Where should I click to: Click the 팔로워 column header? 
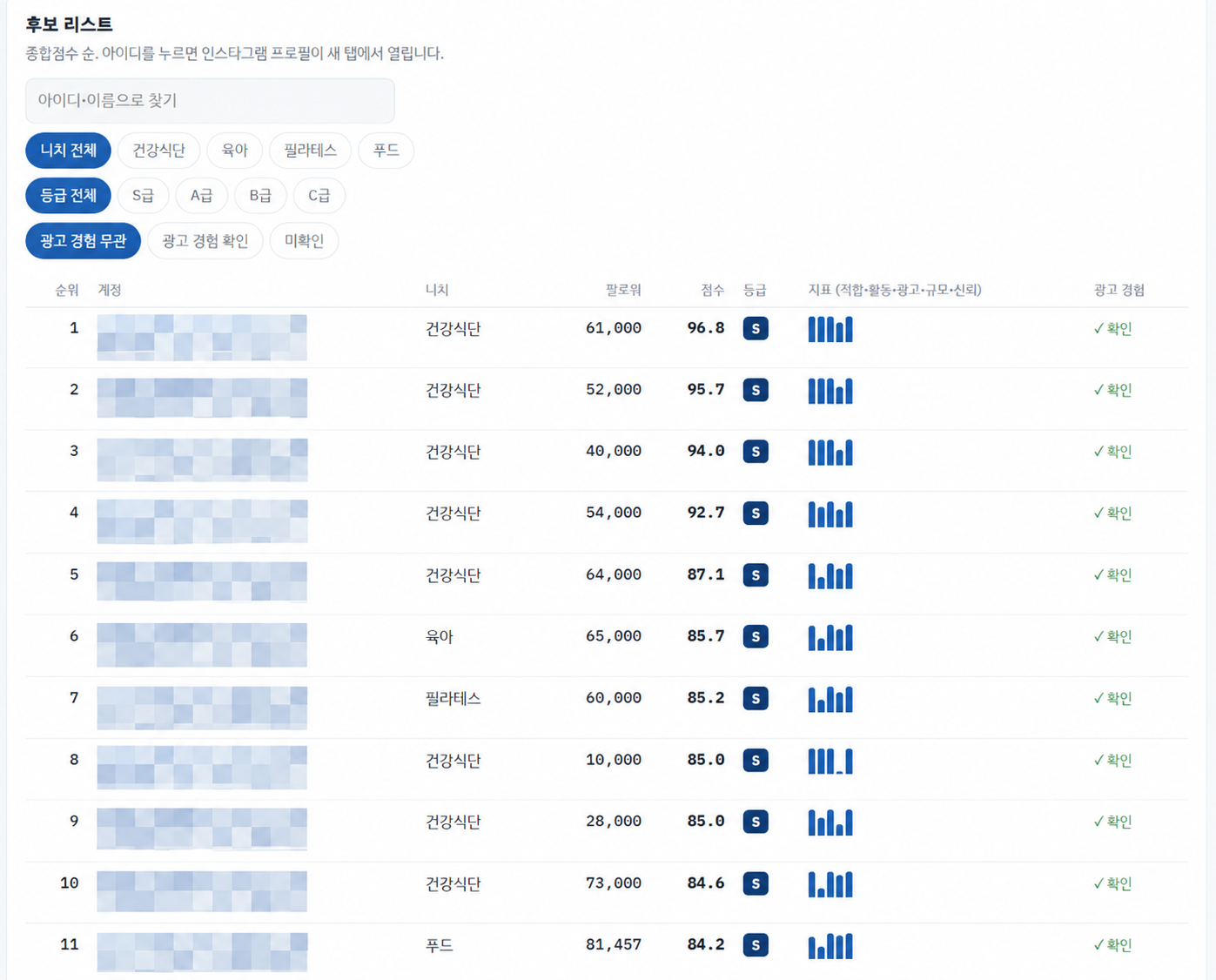click(623, 290)
